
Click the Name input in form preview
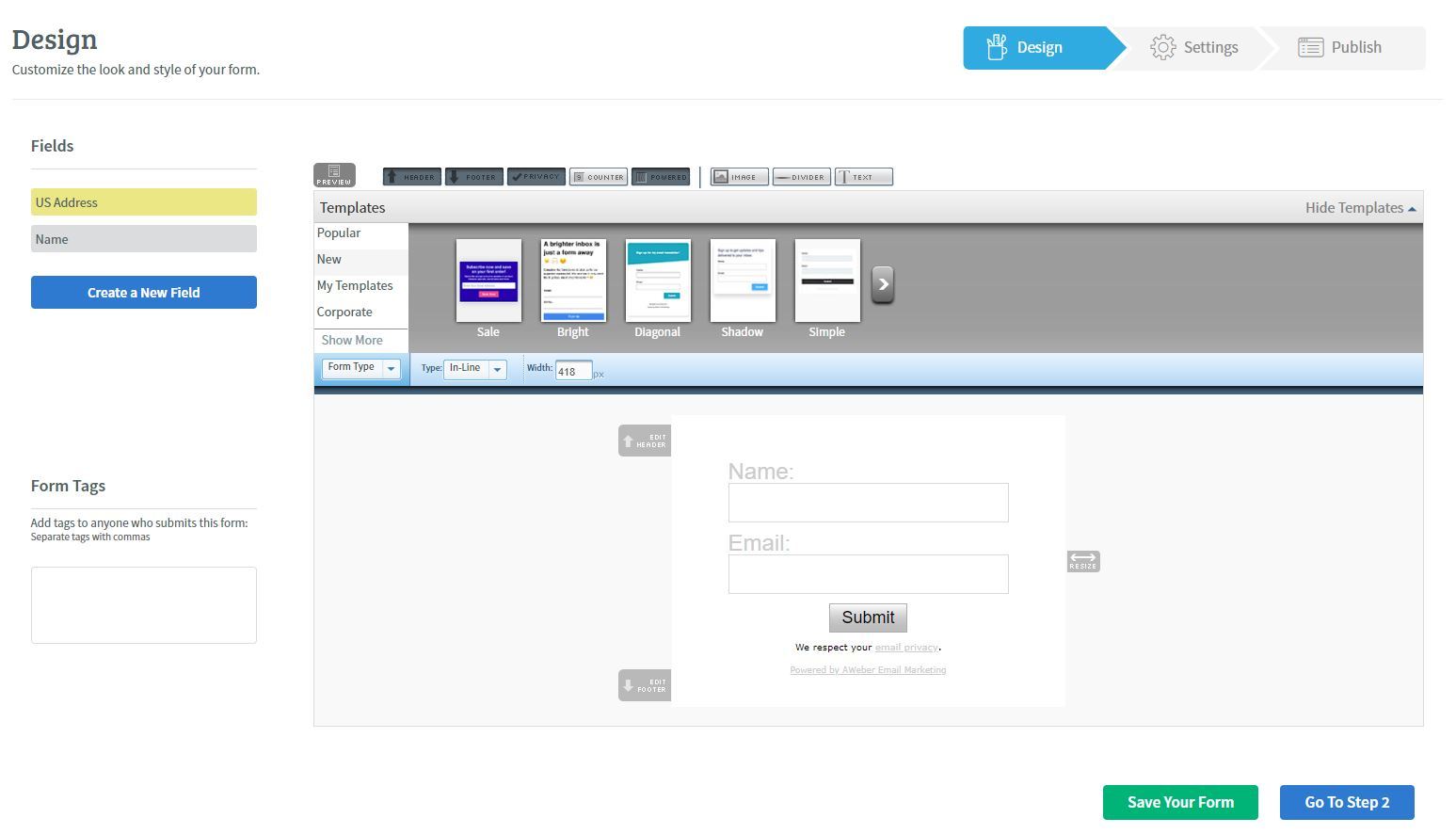[x=868, y=503]
